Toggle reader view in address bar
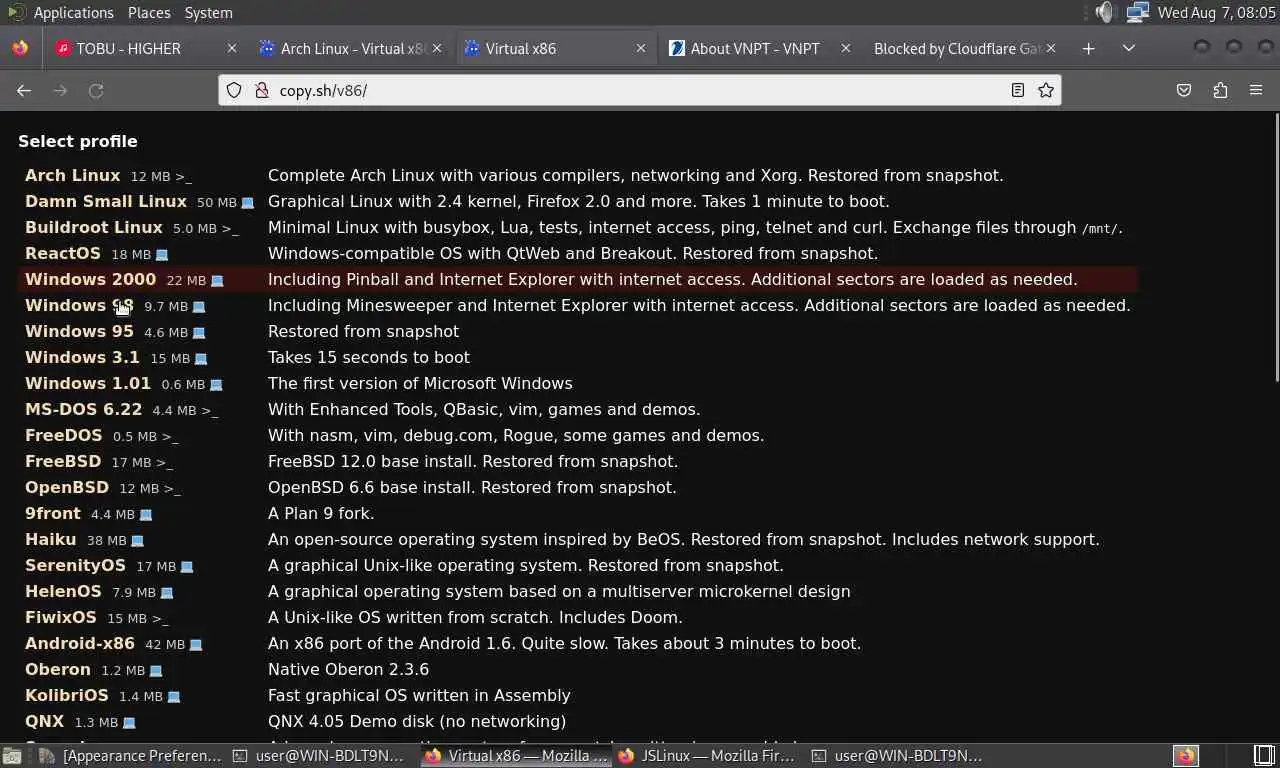 point(1017,90)
